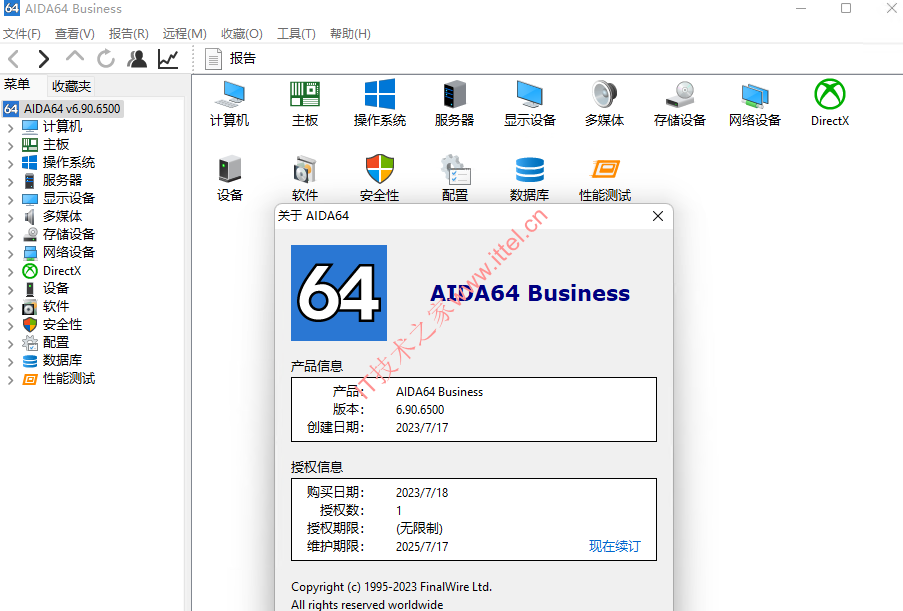The width and height of the screenshot is (903, 611).
Task: Select 软件 in the sidebar tree
Action: pos(55,306)
